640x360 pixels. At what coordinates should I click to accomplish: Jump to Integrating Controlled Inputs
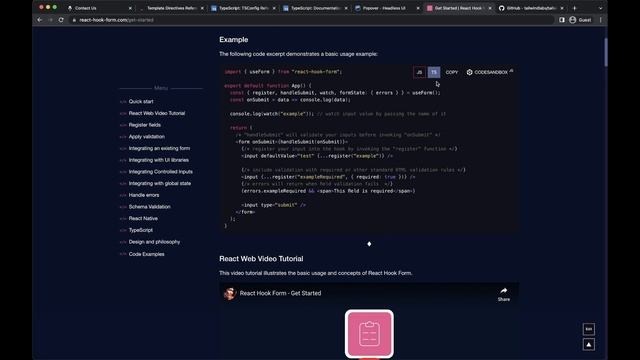click(160, 172)
